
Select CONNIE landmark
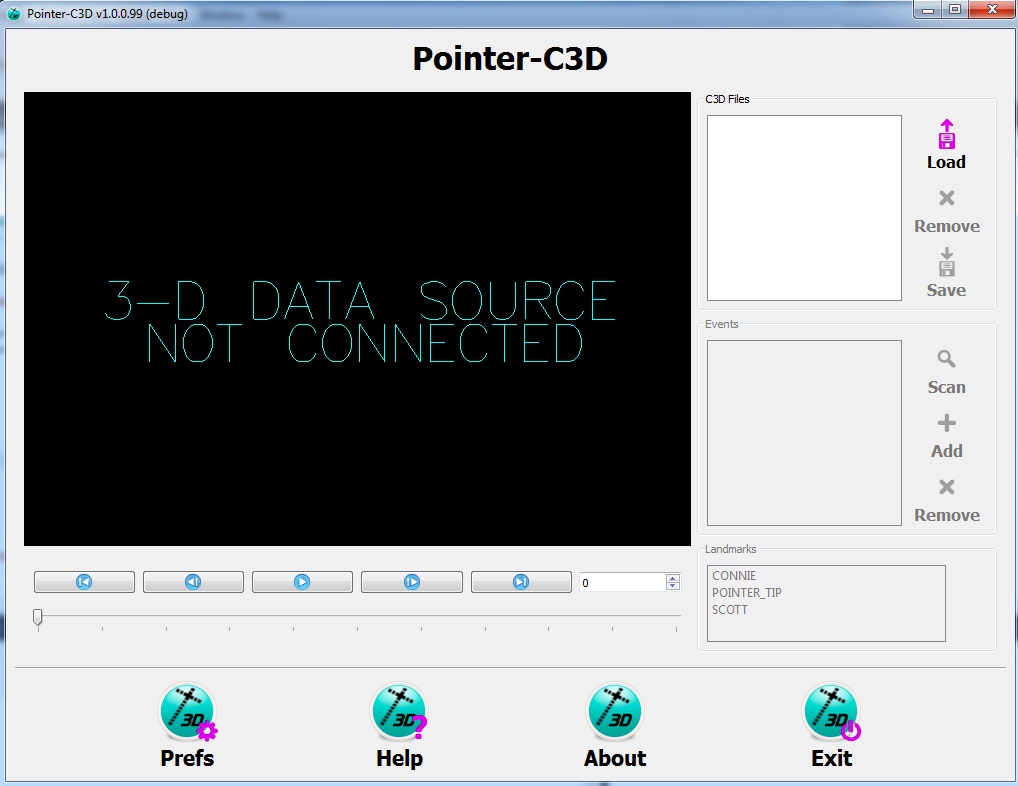click(x=734, y=576)
